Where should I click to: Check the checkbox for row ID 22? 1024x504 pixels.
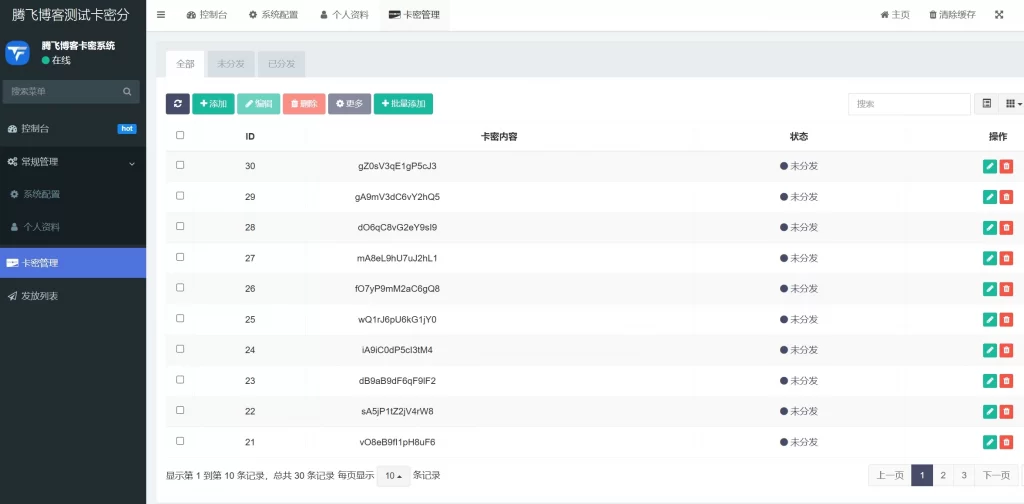point(180,411)
